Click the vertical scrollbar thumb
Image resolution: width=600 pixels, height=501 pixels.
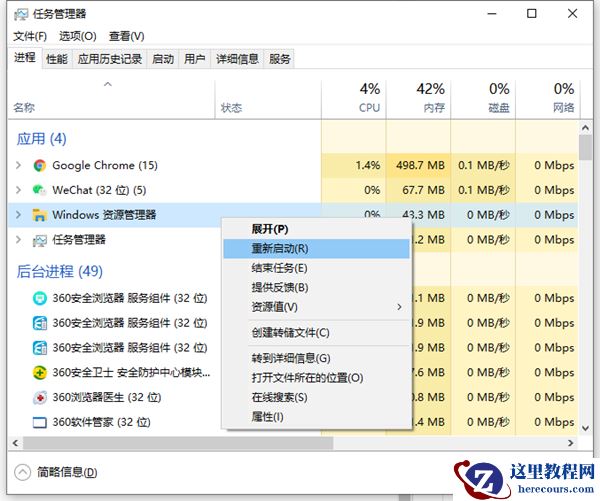[585, 147]
